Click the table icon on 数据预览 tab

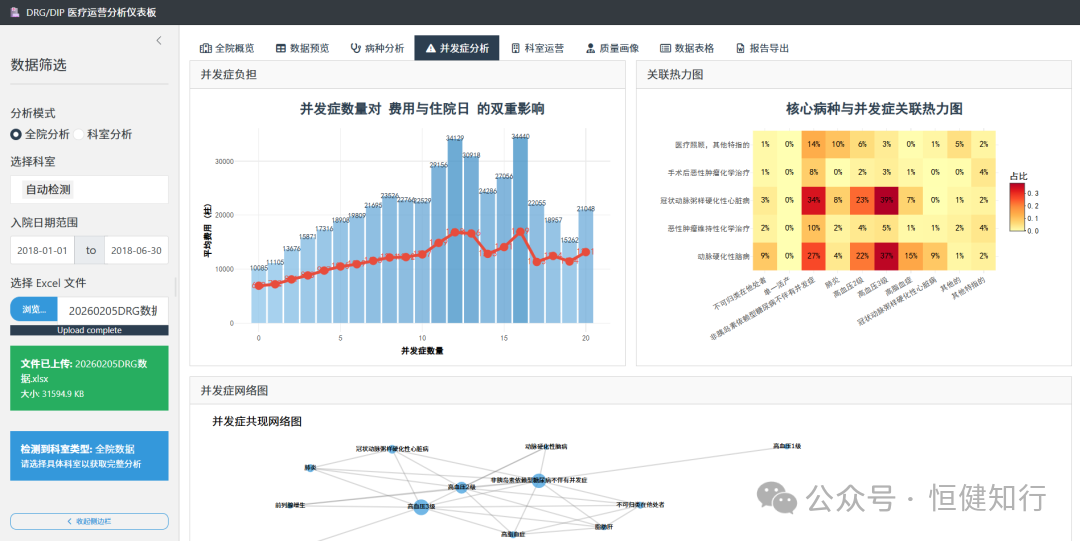pos(281,48)
